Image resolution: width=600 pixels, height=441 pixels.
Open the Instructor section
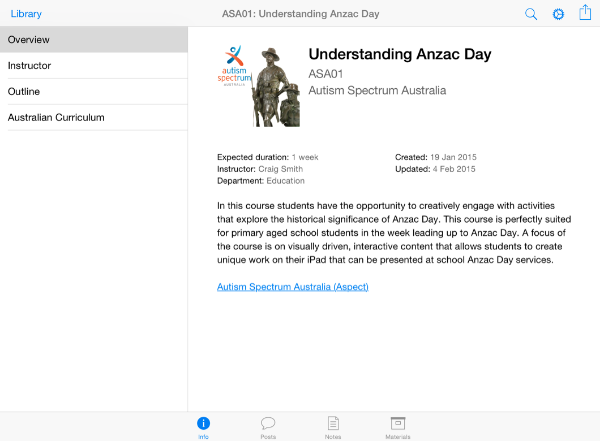tap(94, 65)
